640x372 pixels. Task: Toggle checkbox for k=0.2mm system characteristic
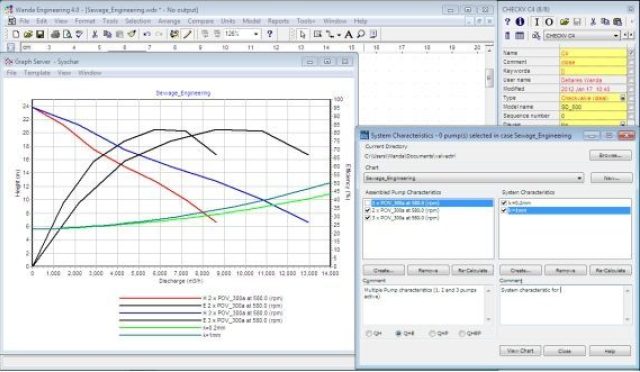504,203
